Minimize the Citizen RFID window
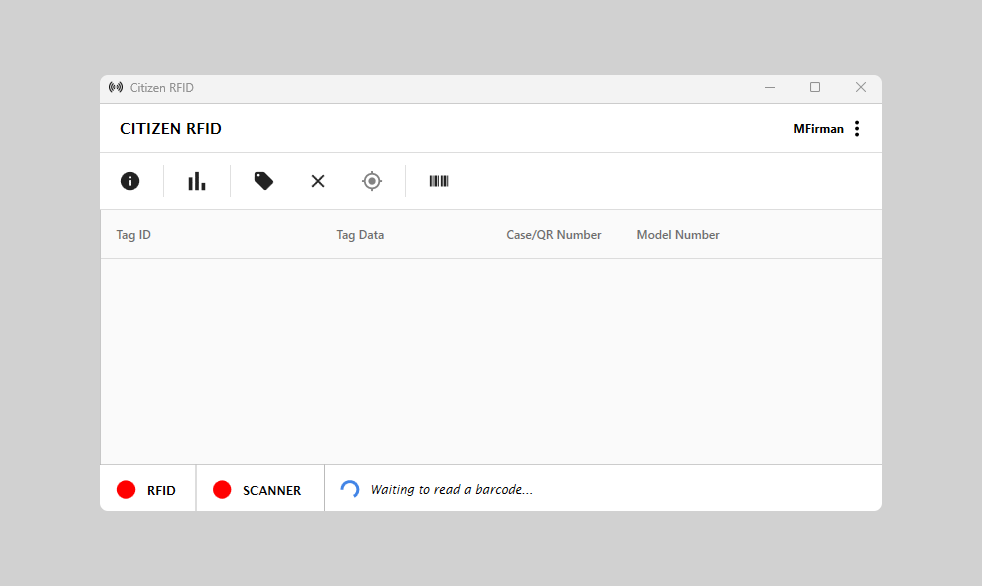 [770, 88]
